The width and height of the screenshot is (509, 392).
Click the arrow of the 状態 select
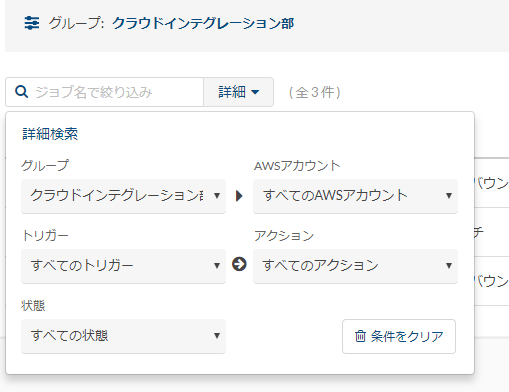coord(217,336)
